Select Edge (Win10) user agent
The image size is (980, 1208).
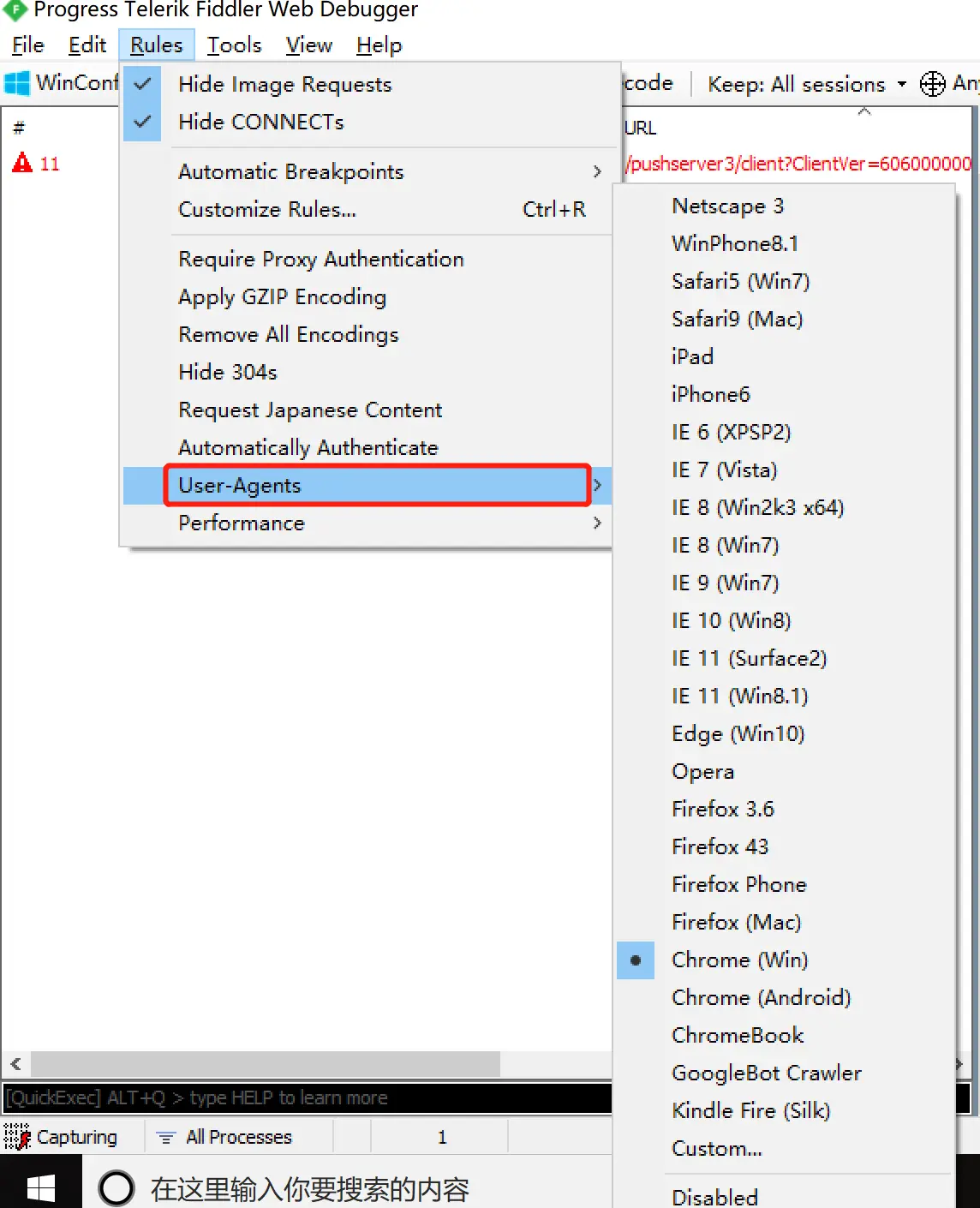pyautogui.click(x=784, y=733)
